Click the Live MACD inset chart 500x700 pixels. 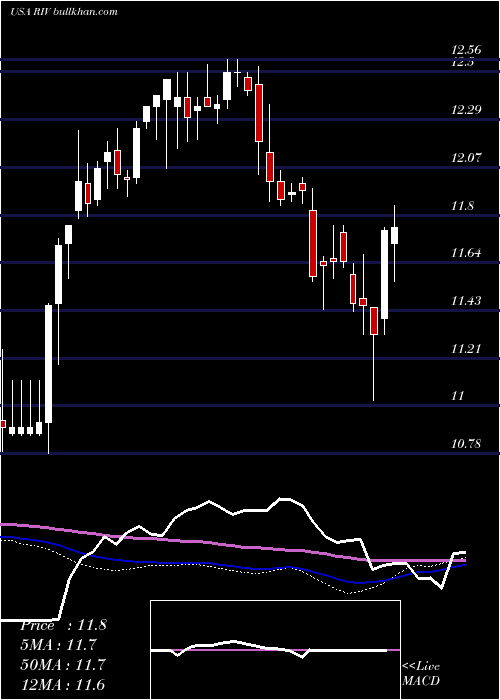coord(275,650)
